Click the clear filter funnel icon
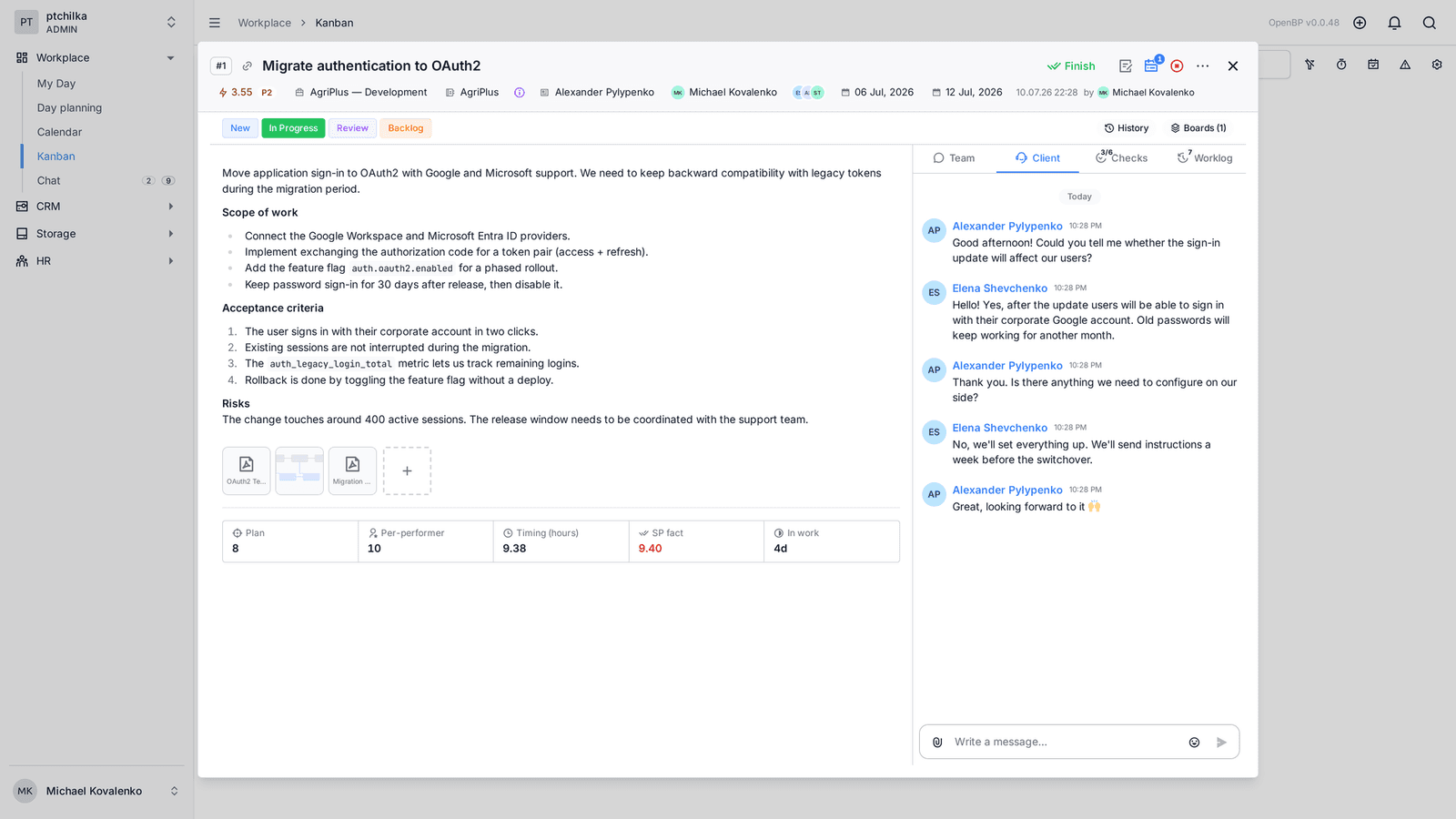This screenshot has height=819, width=1456. [x=1309, y=65]
